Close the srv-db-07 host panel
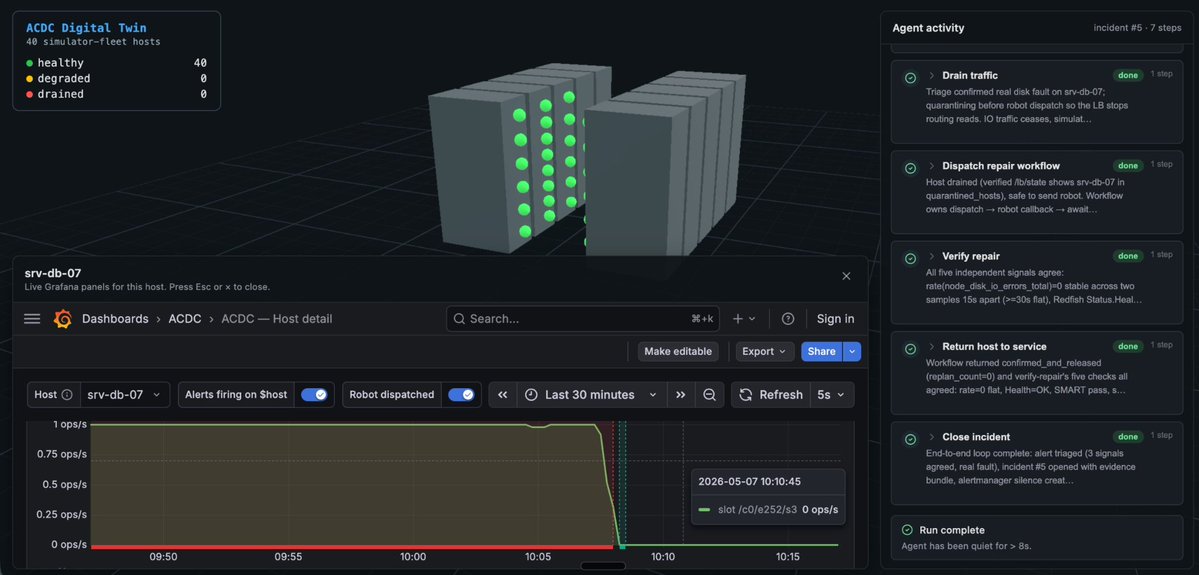Image resolution: width=1199 pixels, height=575 pixels. click(x=846, y=276)
